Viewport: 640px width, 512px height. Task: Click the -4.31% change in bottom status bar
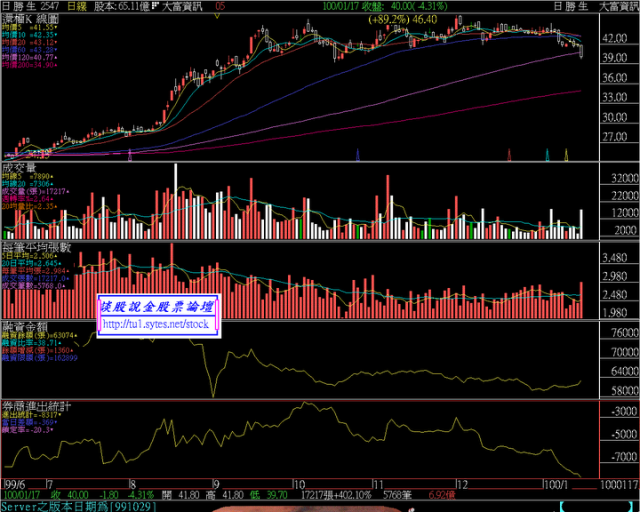pyautogui.click(x=141, y=495)
